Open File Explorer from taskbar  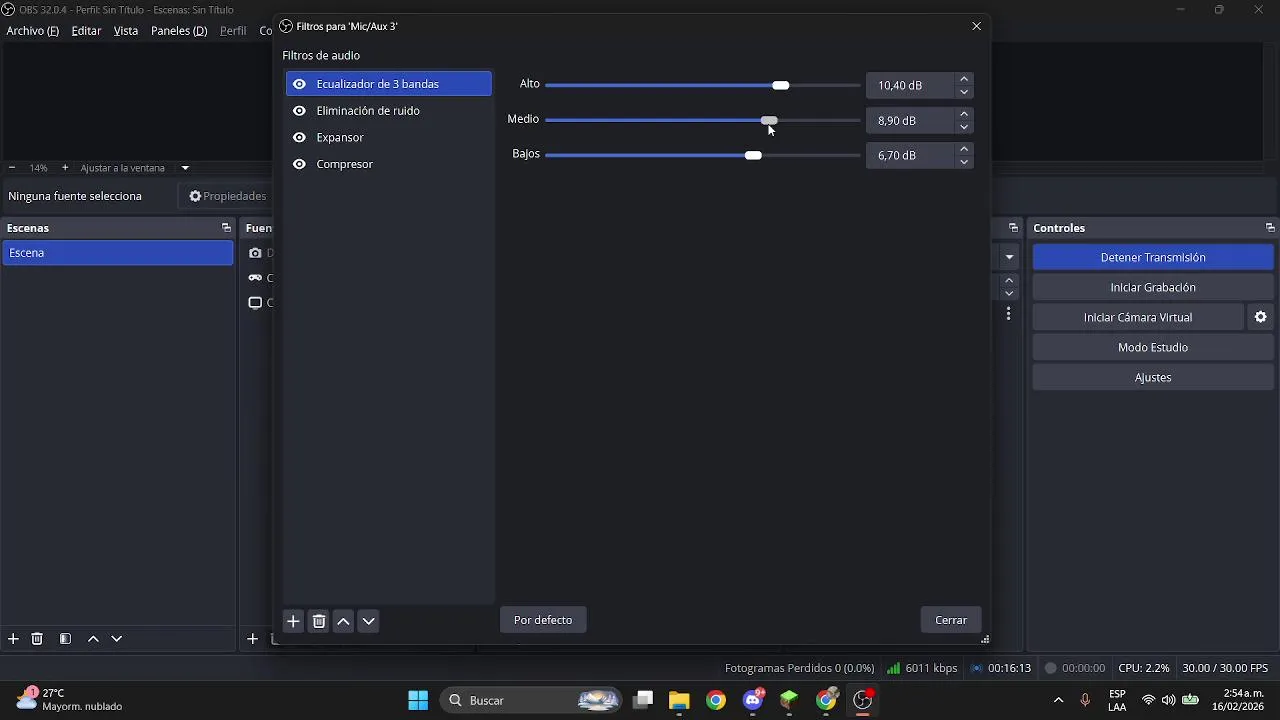click(679, 700)
